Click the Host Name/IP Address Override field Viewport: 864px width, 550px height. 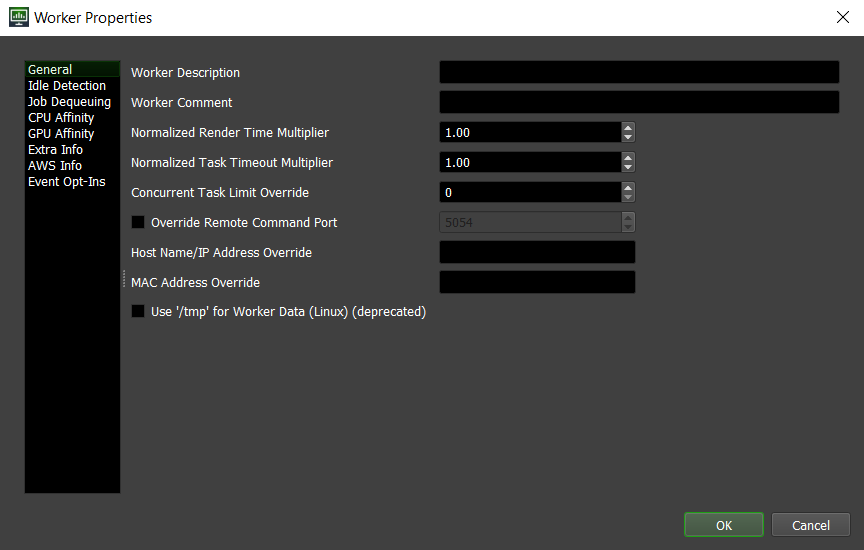[537, 252]
